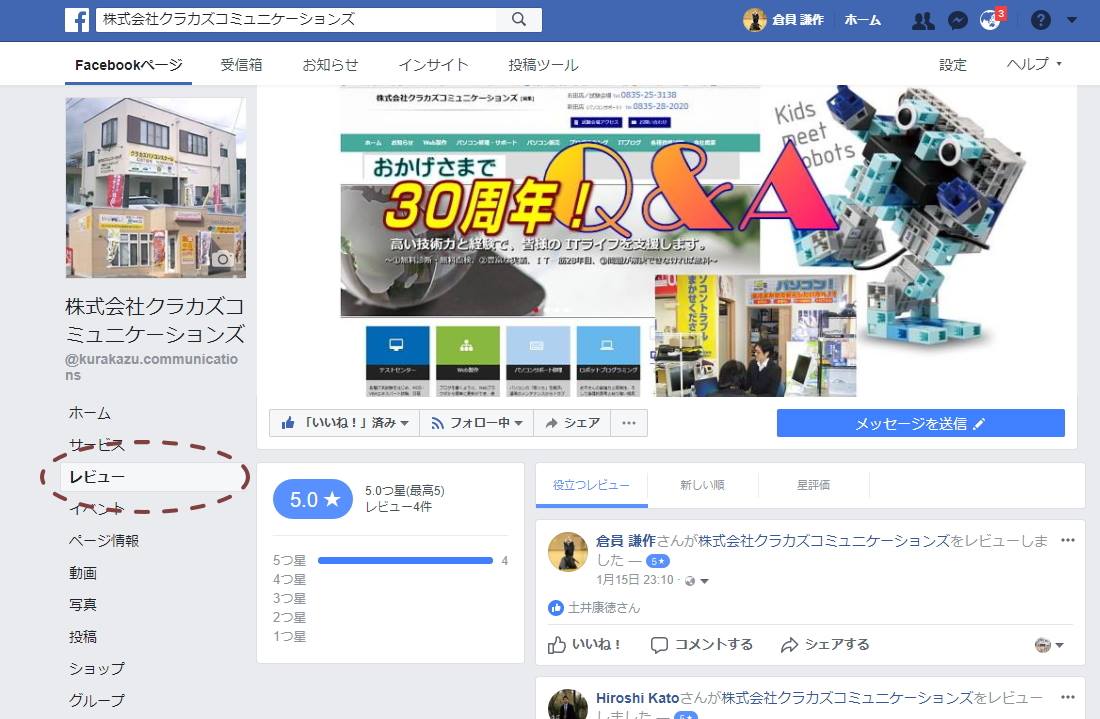Screen dimensions: 1100x719
Task: Open 設定 page settings
Action: pyautogui.click(x=953, y=65)
